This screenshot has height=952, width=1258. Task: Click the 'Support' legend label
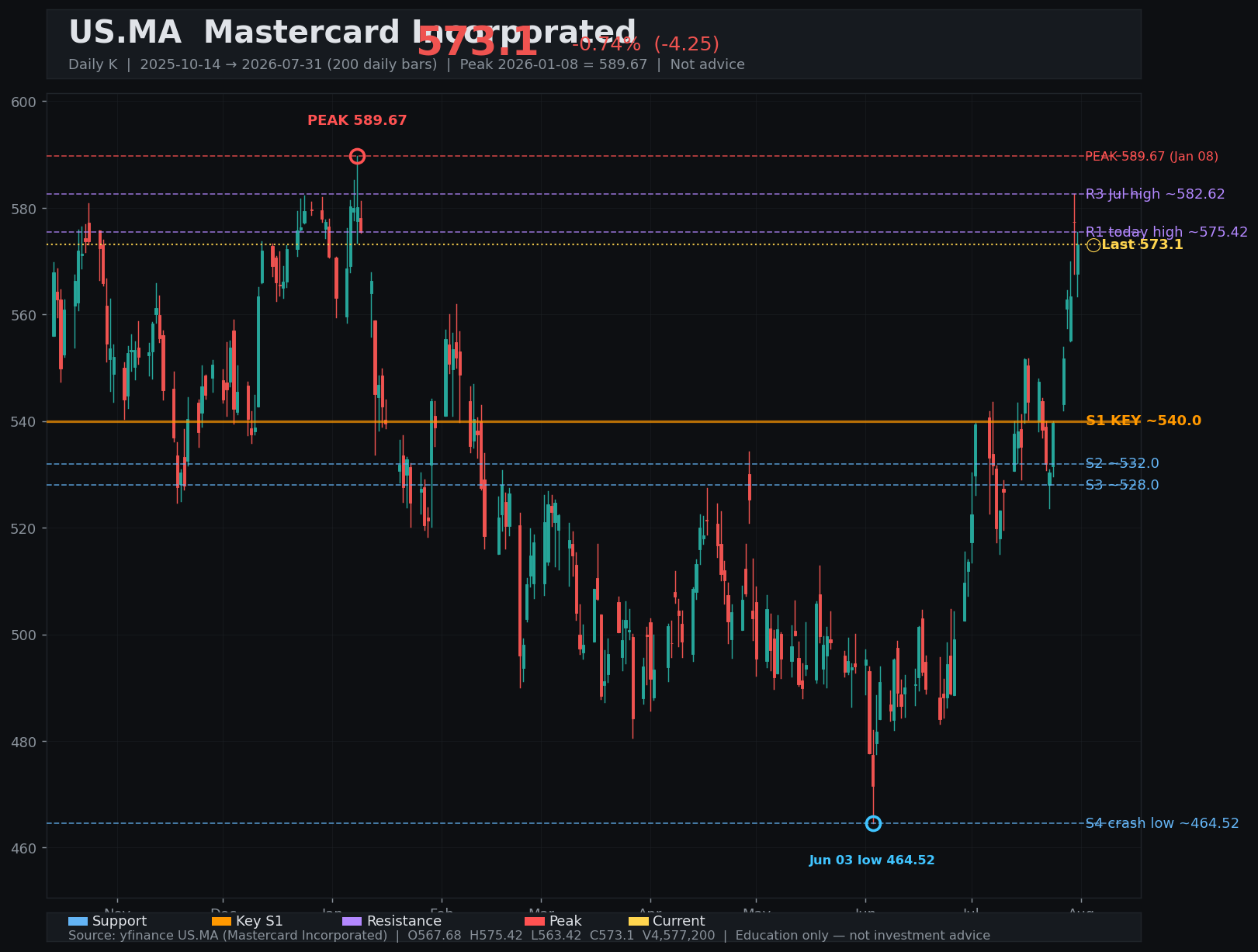coord(120,922)
